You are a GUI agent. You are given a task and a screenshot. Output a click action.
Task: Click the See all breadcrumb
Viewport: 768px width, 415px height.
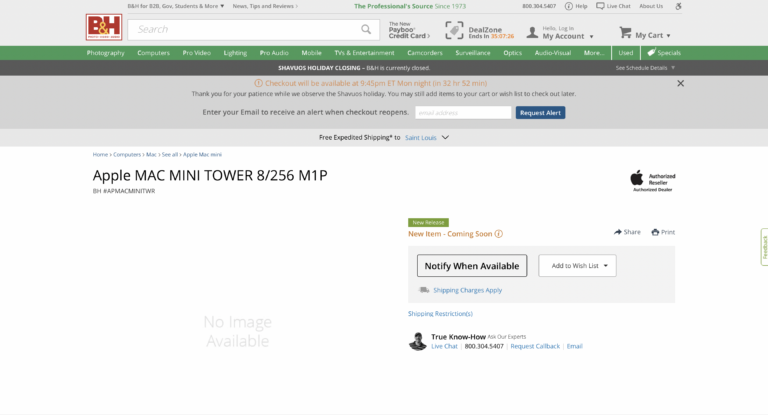(169, 154)
